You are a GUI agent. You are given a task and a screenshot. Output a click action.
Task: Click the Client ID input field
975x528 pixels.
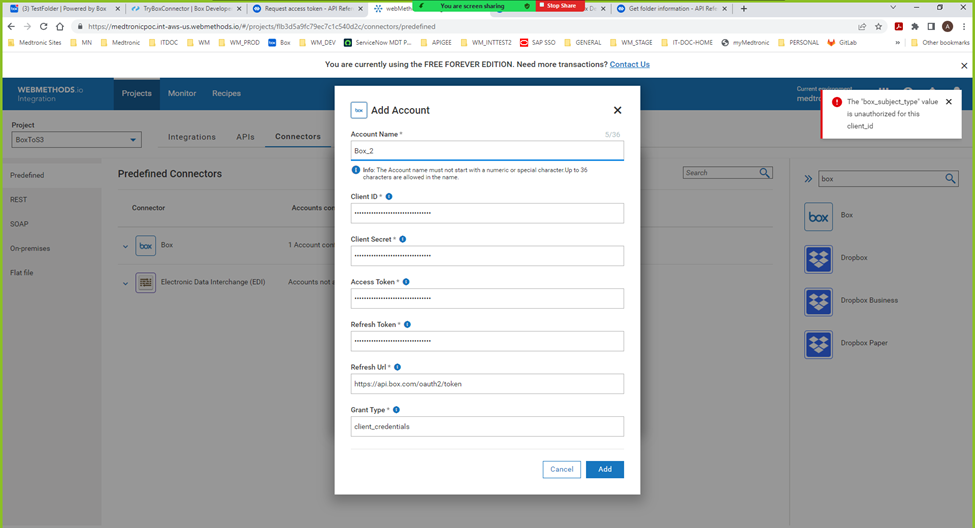487,213
